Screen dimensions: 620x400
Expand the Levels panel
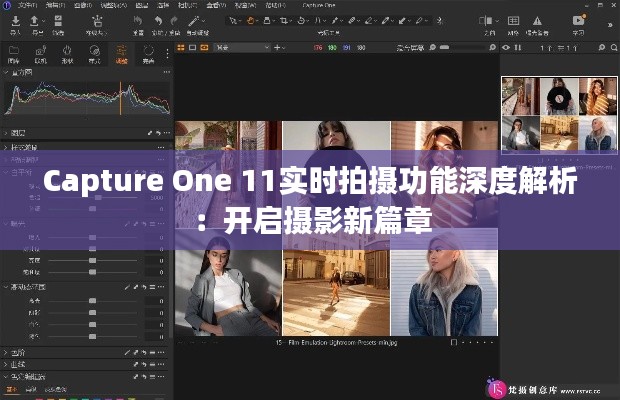tap(6, 352)
